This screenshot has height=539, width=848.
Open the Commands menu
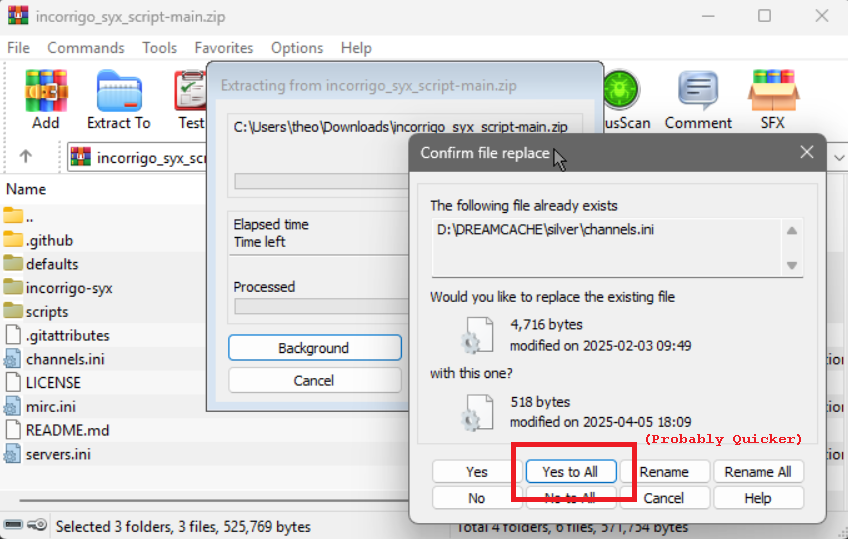pos(86,48)
